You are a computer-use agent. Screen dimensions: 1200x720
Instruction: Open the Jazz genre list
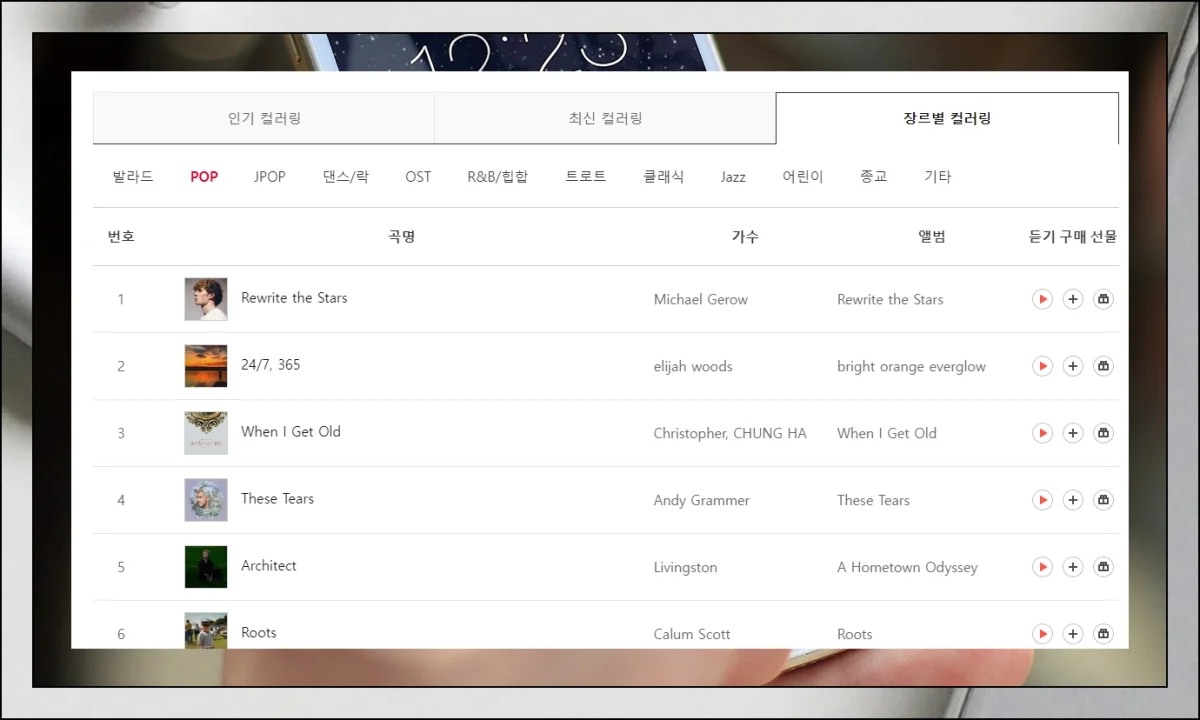(733, 177)
